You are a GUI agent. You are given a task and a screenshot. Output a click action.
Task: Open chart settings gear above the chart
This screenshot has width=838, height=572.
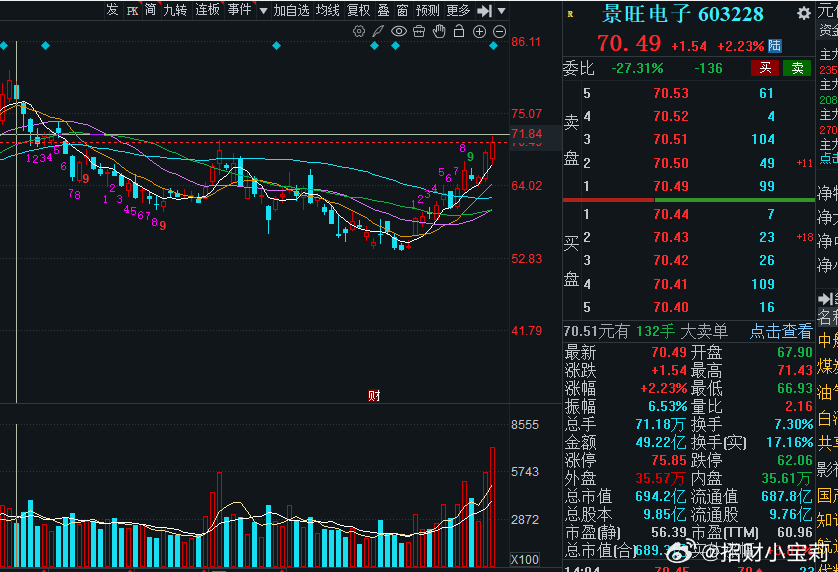pyautogui.click(x=359, y=32)
